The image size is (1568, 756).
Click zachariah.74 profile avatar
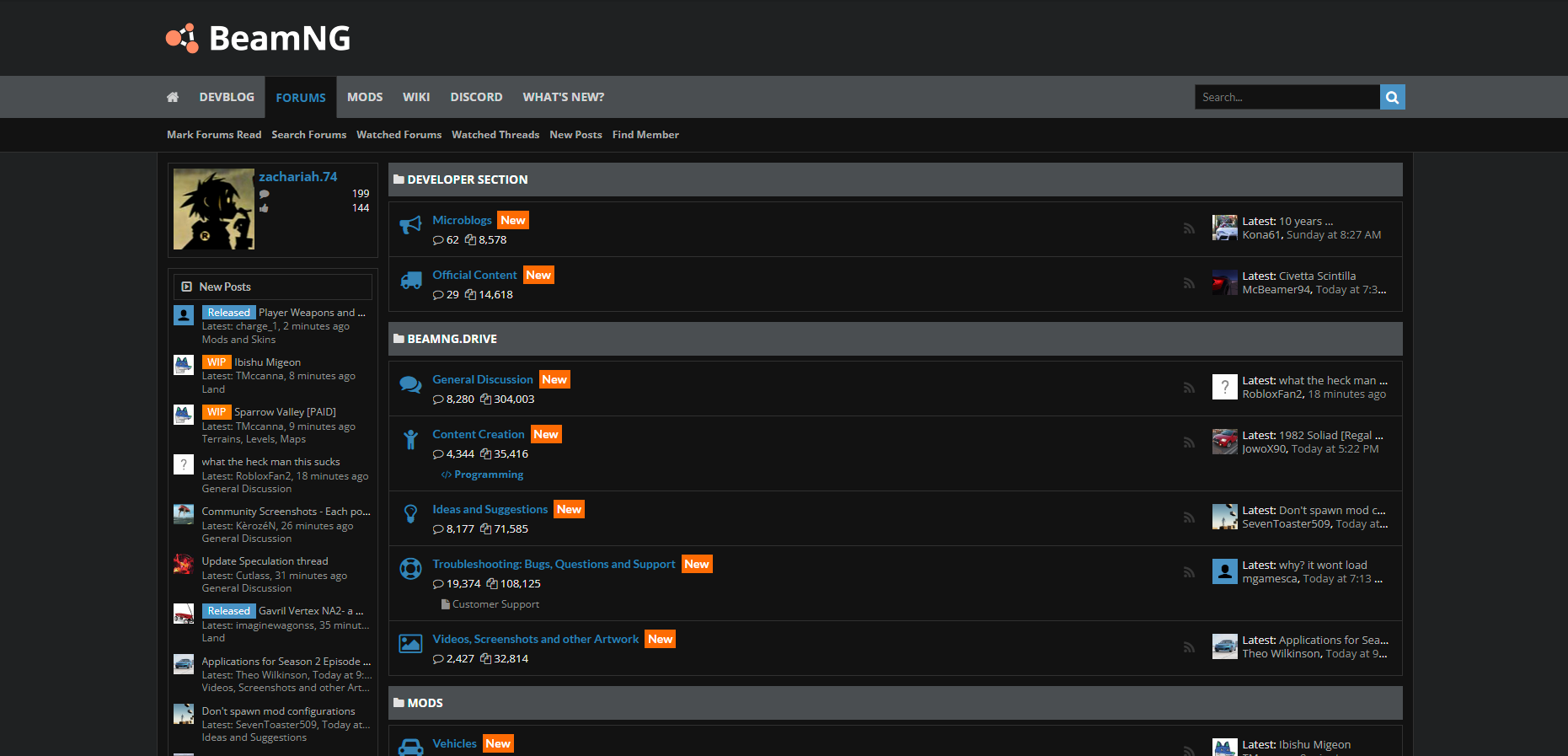coord(214,209)
